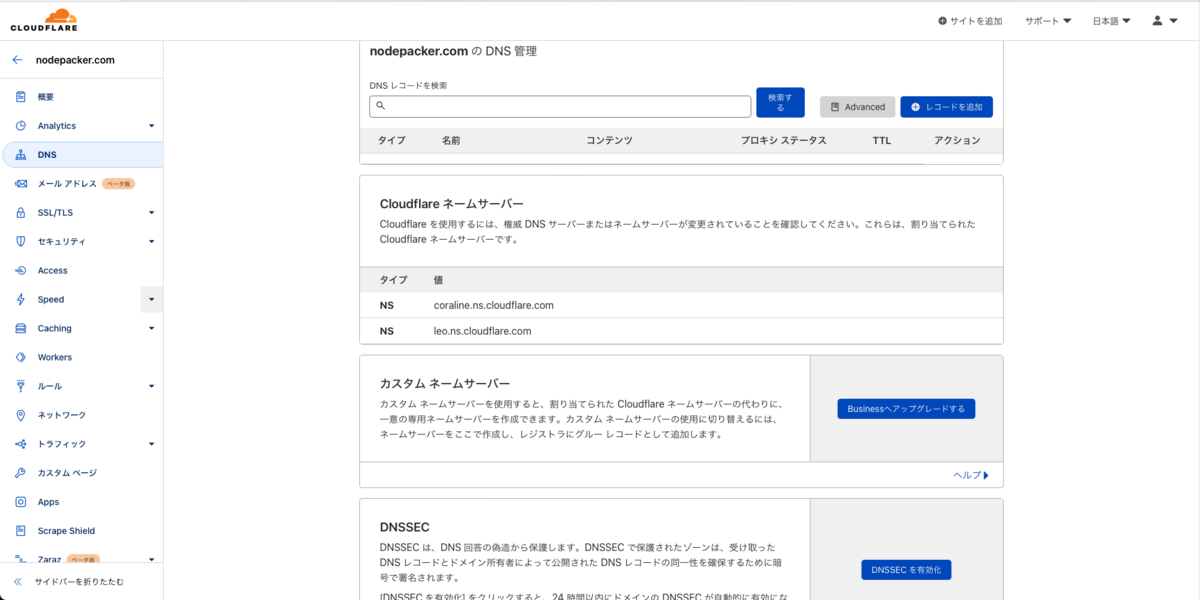Screen dimensions: 1200x600
Task: Click the メール アドレス ベータ版 badge
Action: coord(118,184)
